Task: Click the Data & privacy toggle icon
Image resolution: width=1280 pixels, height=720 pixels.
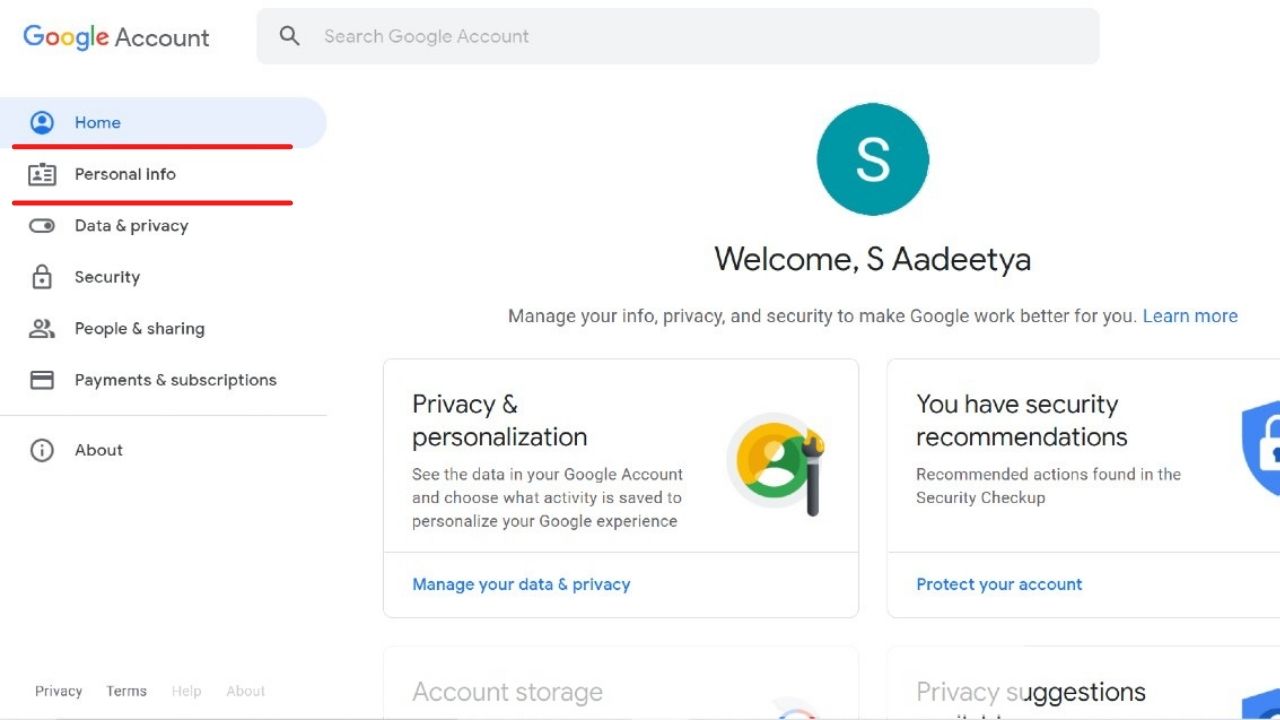Action: point(42,226)
